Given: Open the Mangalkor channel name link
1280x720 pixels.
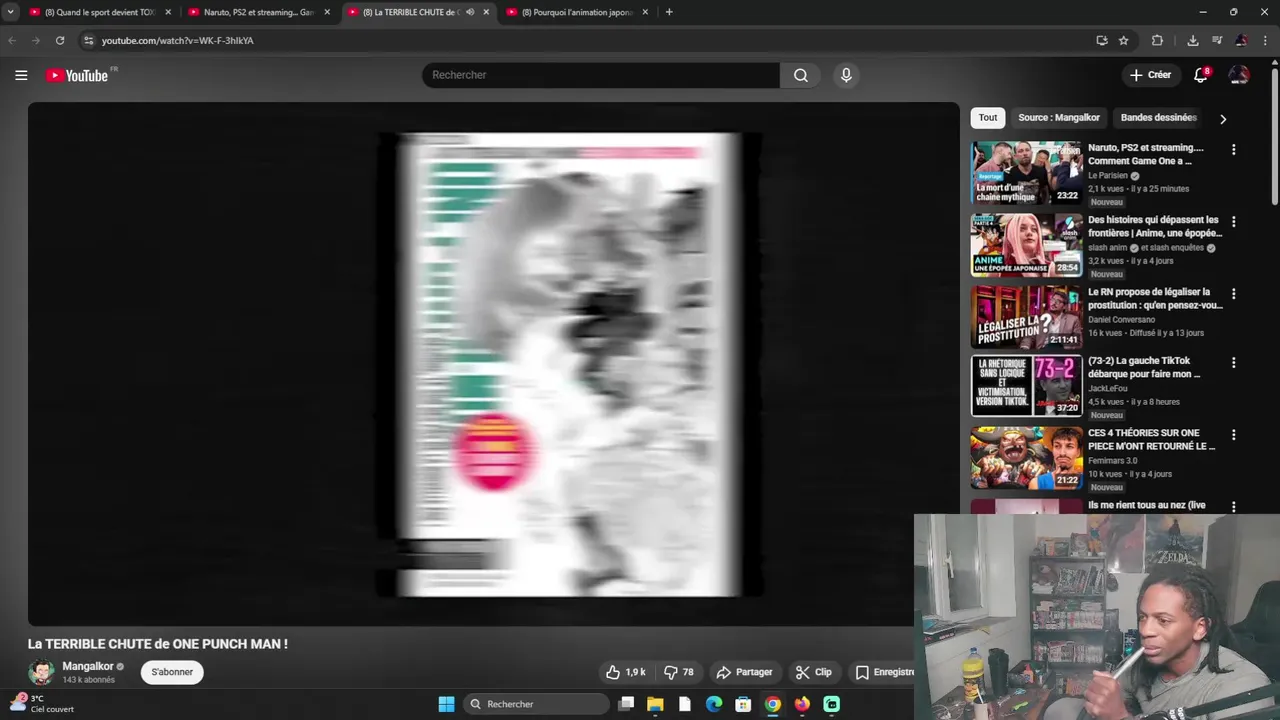Looking at the screenshot, I should (88, 666).
